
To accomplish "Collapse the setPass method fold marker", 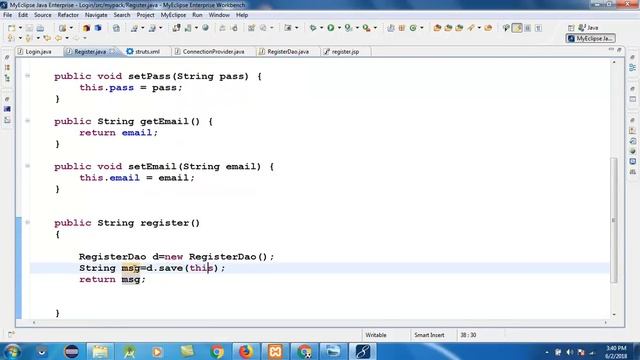I will [x=27, y=76].
